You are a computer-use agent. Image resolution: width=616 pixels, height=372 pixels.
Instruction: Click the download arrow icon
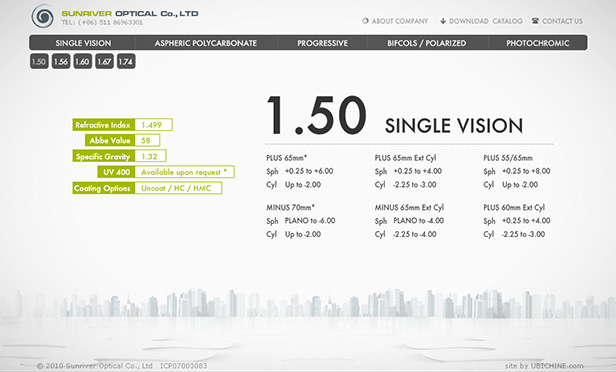443,21
